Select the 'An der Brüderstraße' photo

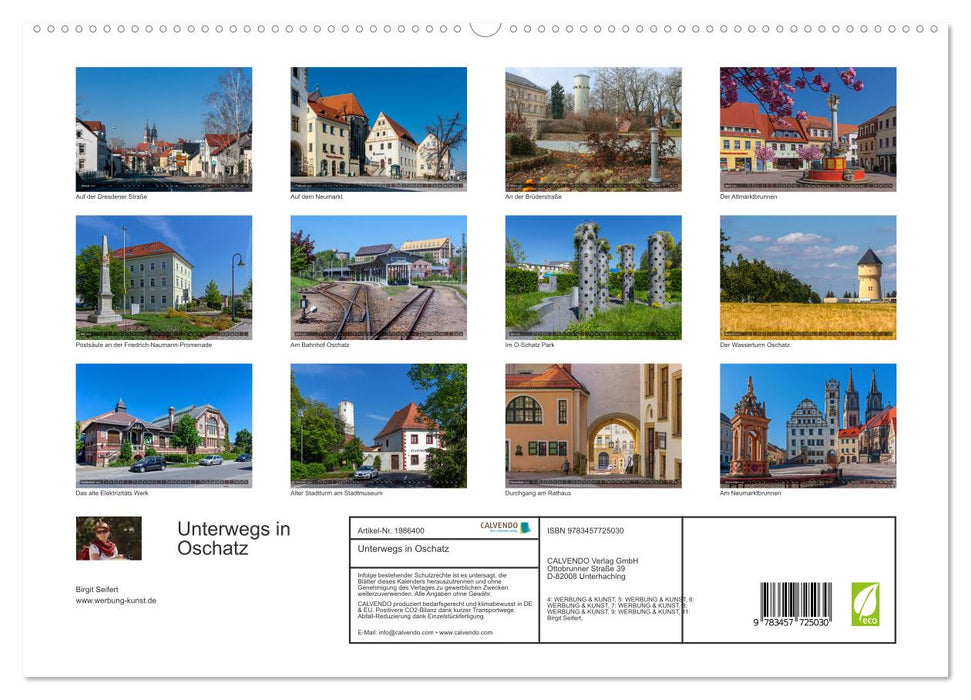click(x=593, y=129)
